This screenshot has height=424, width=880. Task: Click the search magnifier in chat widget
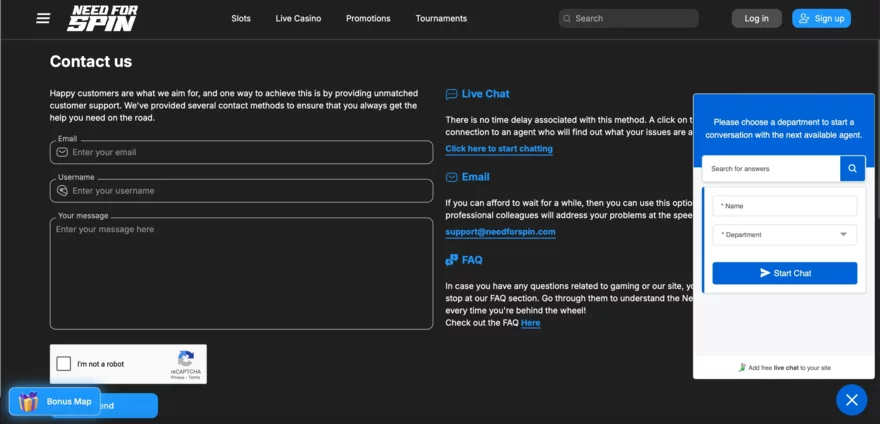[x=852, y=169]
